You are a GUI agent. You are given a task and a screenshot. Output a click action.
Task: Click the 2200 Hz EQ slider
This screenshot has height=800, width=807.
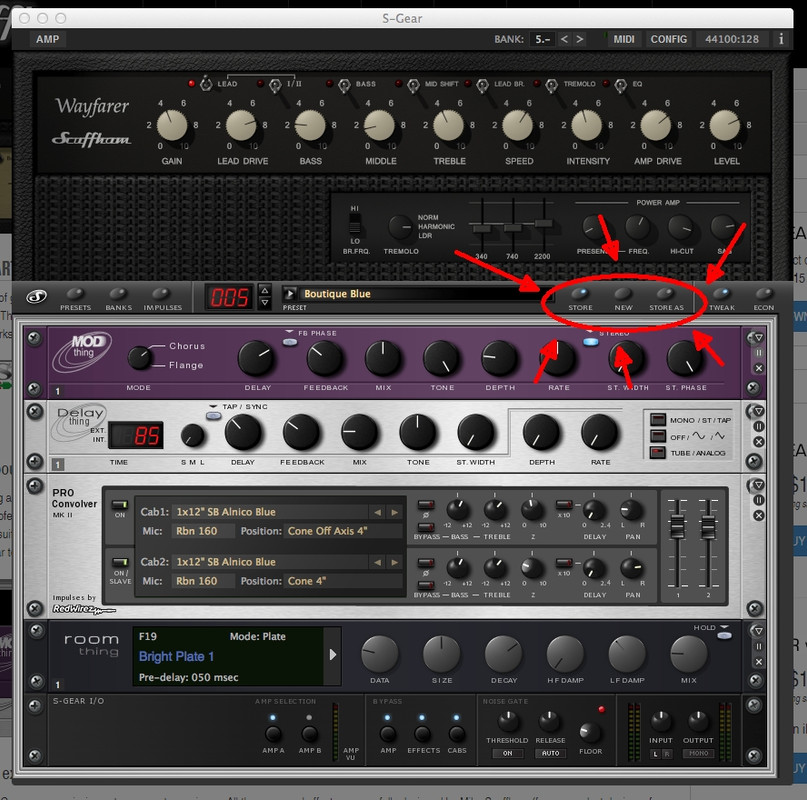tap(543, 223)
